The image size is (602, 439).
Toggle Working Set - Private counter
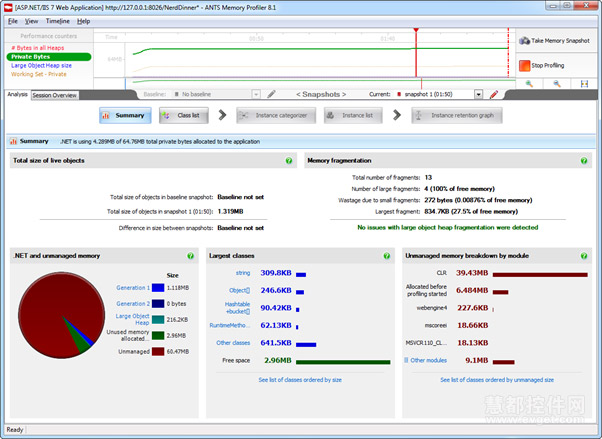pyautogui.click(x=38, y=75)
